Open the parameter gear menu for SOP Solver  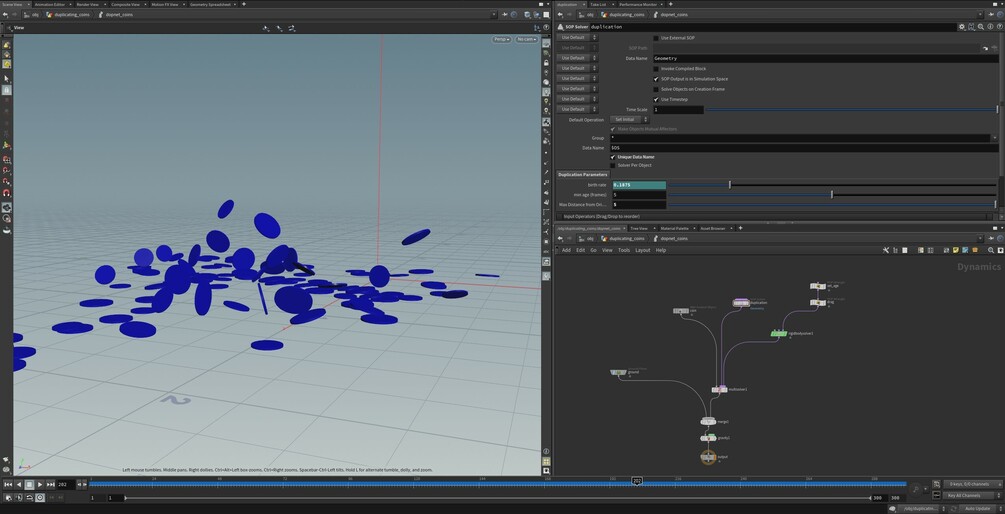pyautogui.click(x=962, y=27)
